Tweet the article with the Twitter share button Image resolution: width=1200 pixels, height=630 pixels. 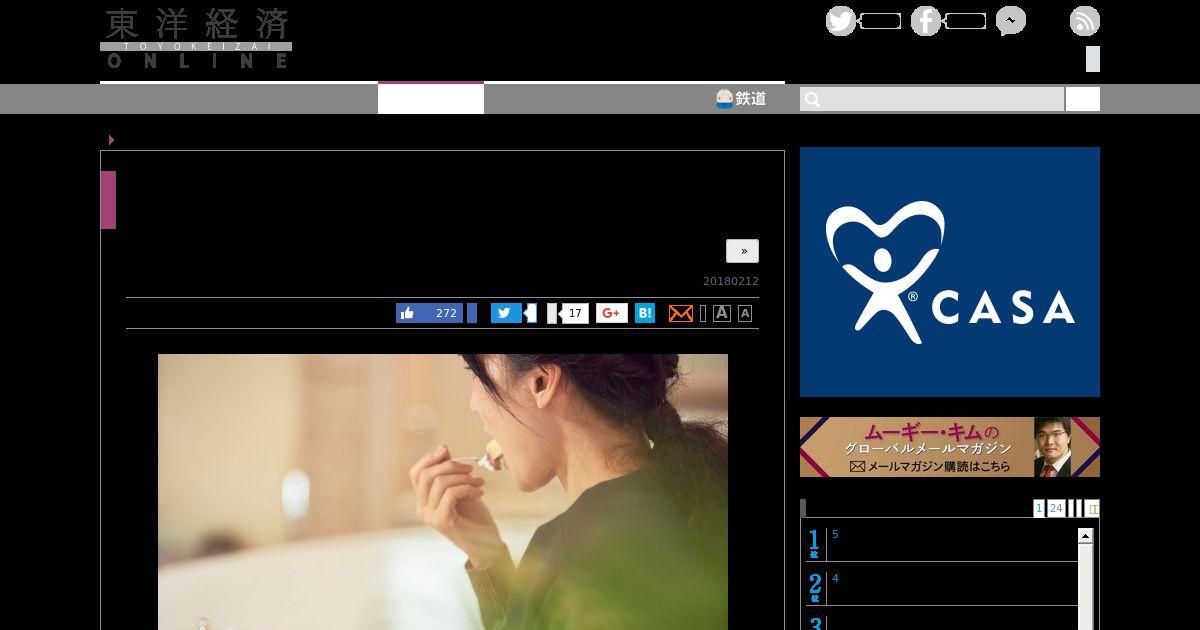pos(506,313)
